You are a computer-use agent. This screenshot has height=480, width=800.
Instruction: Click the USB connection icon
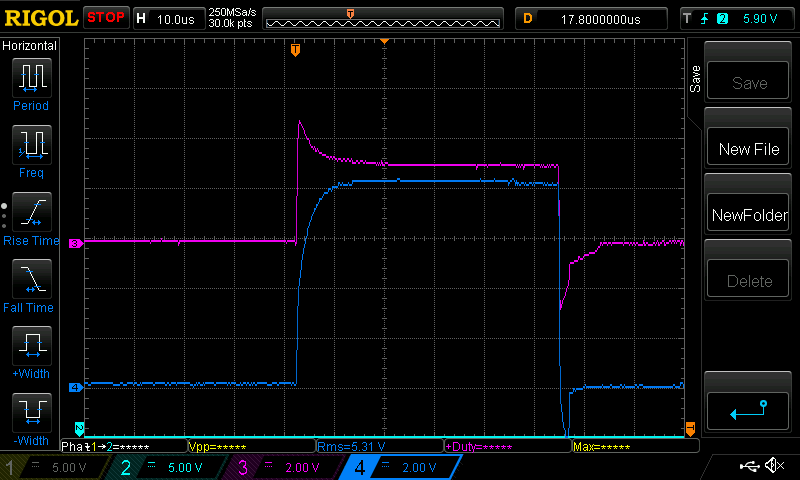pos(749,466)
